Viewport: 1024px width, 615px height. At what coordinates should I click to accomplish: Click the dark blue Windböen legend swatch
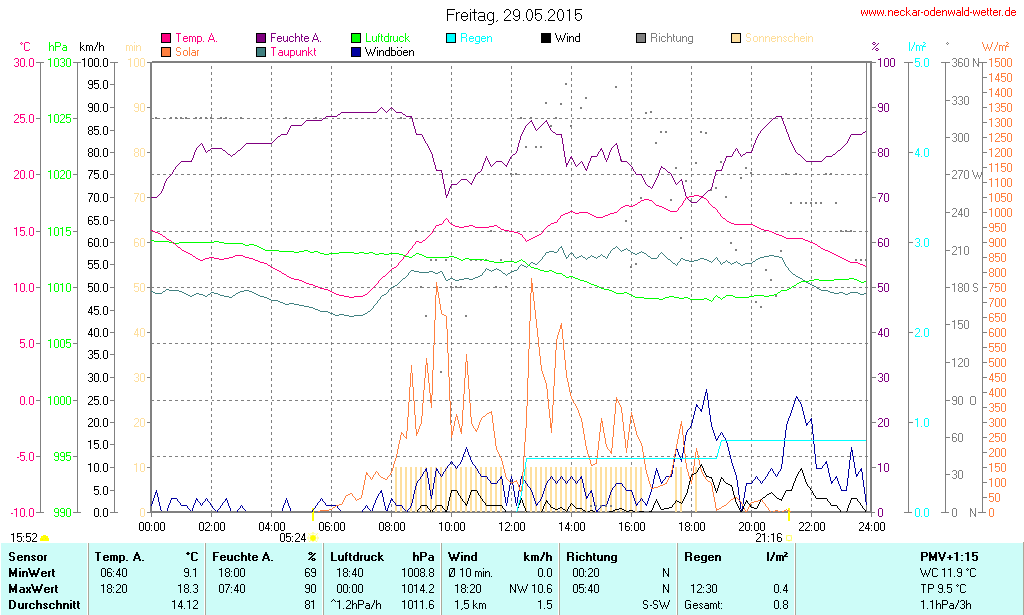click(x=357, y=52)
